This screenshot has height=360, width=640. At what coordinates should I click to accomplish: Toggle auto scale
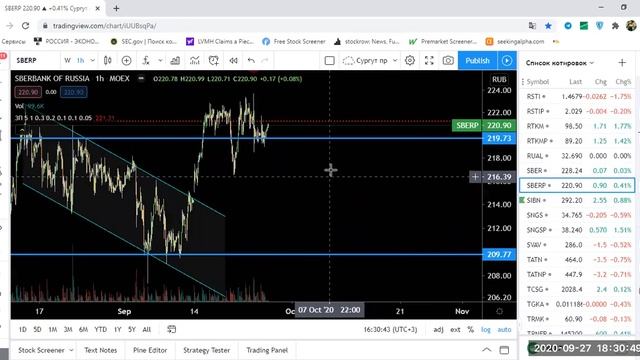pos(504,329)
